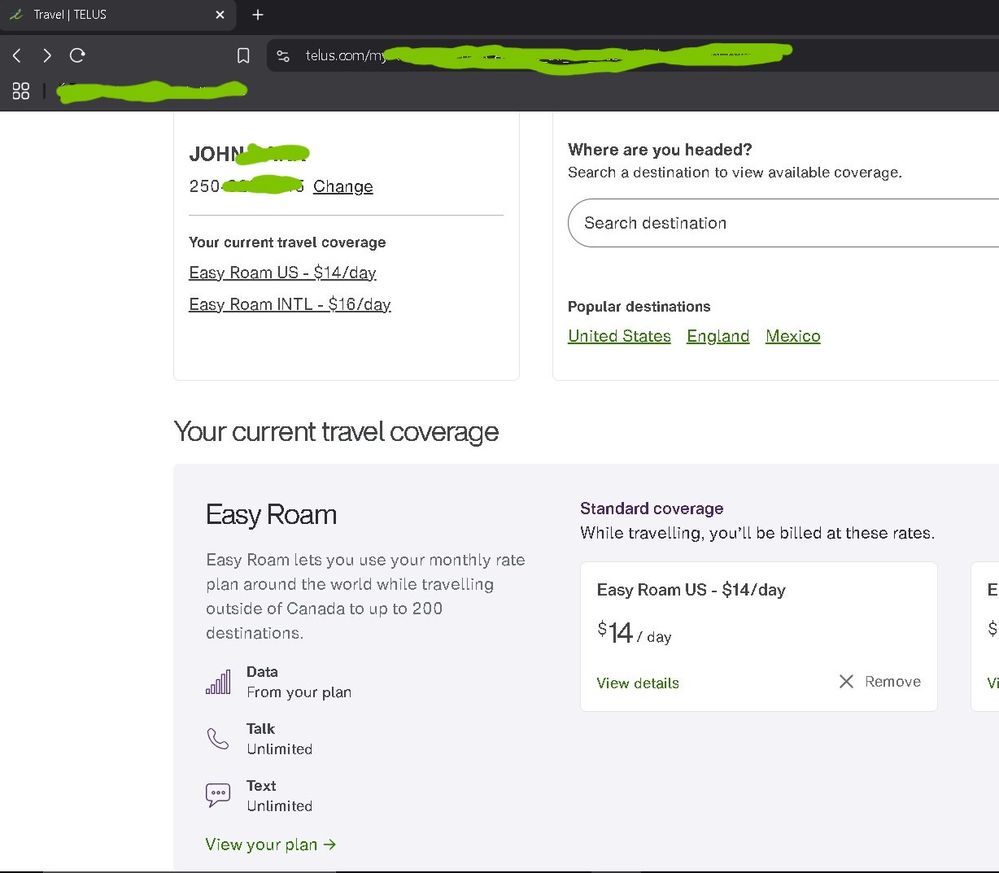
Task: Open Easy Roam US - $14/day link
Action: tap(282, 273)
